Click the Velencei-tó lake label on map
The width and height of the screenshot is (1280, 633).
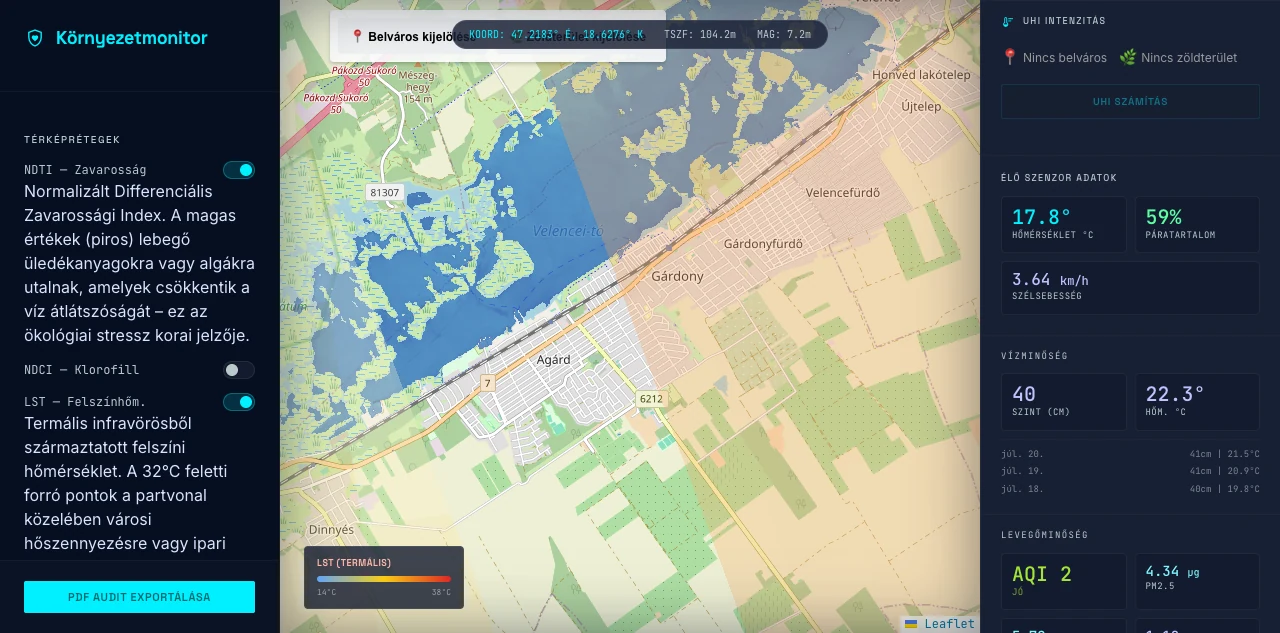pos(567,231)
